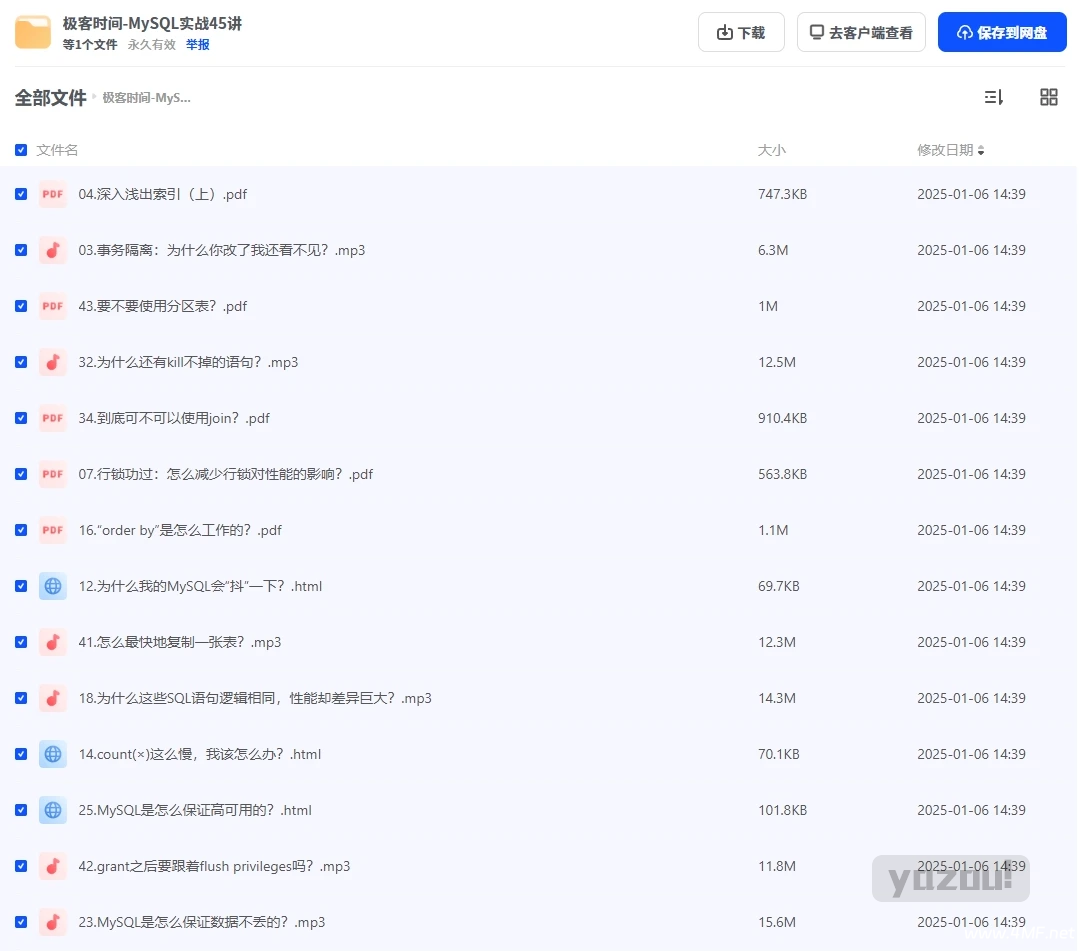Sort files by 大小 column header
1079x951 pixels.
coord(771,150)
